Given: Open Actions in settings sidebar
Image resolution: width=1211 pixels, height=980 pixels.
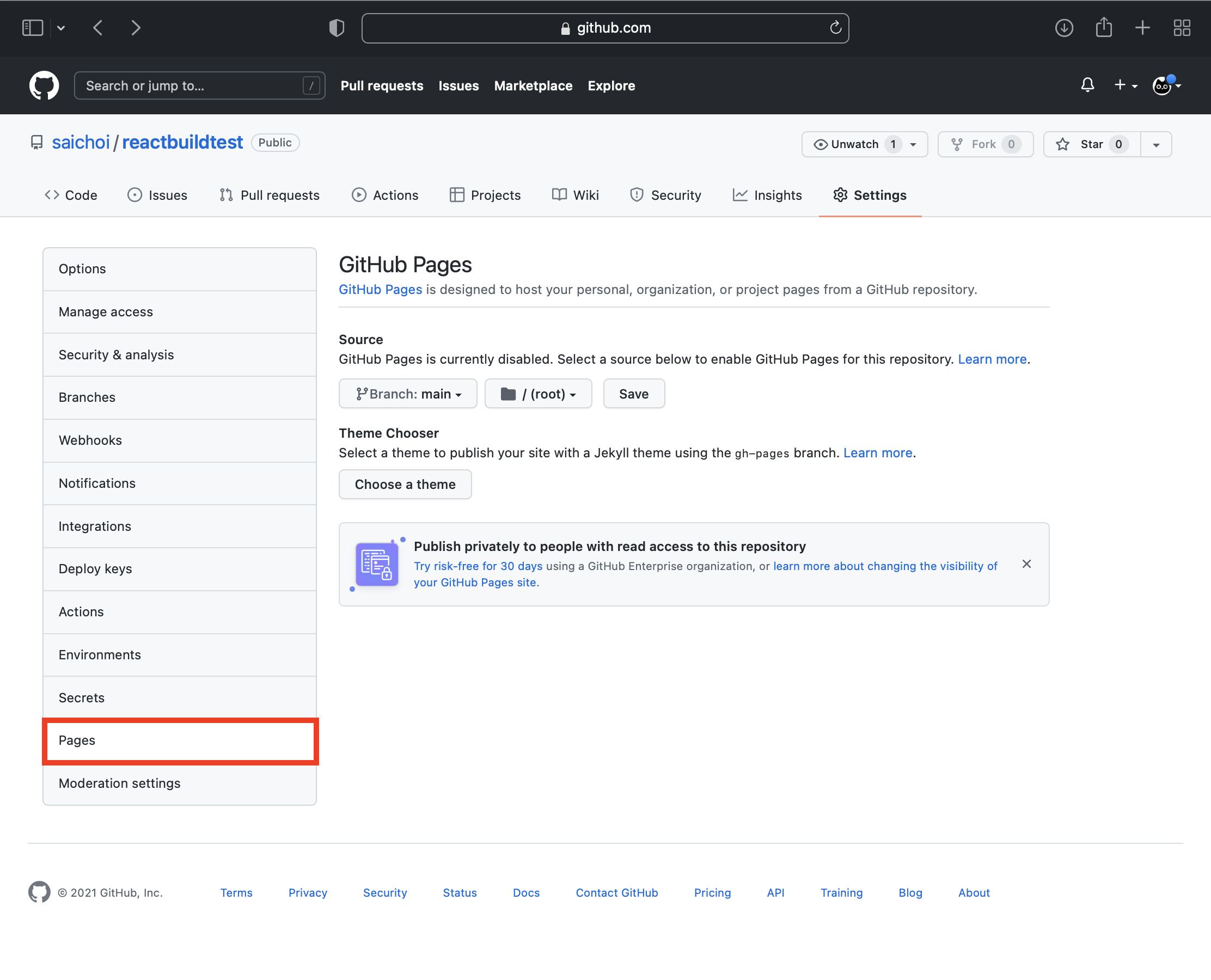Looking at the screenshot, I should (180, 612).
